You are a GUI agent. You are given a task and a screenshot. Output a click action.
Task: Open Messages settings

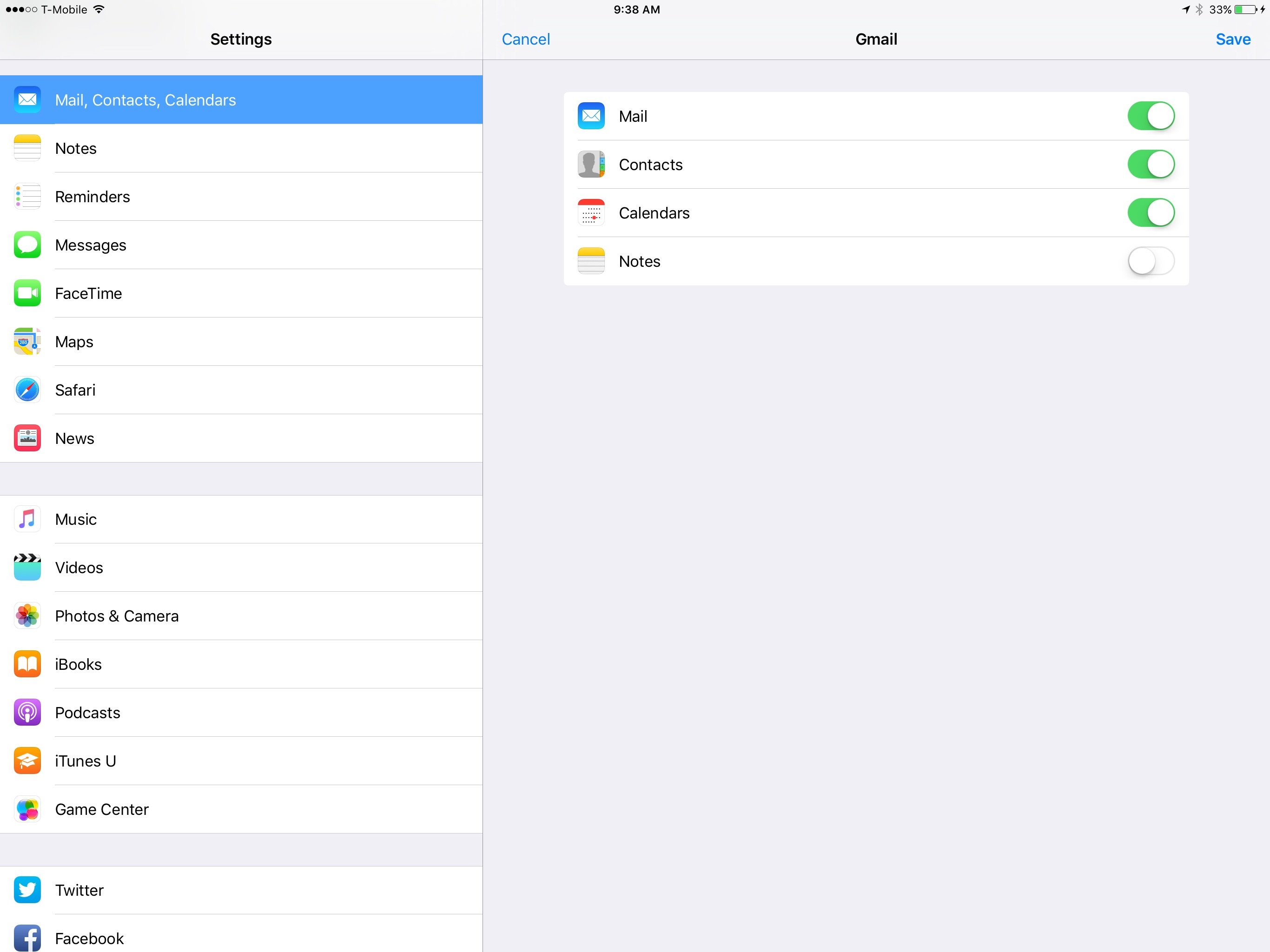click(241, 245)
